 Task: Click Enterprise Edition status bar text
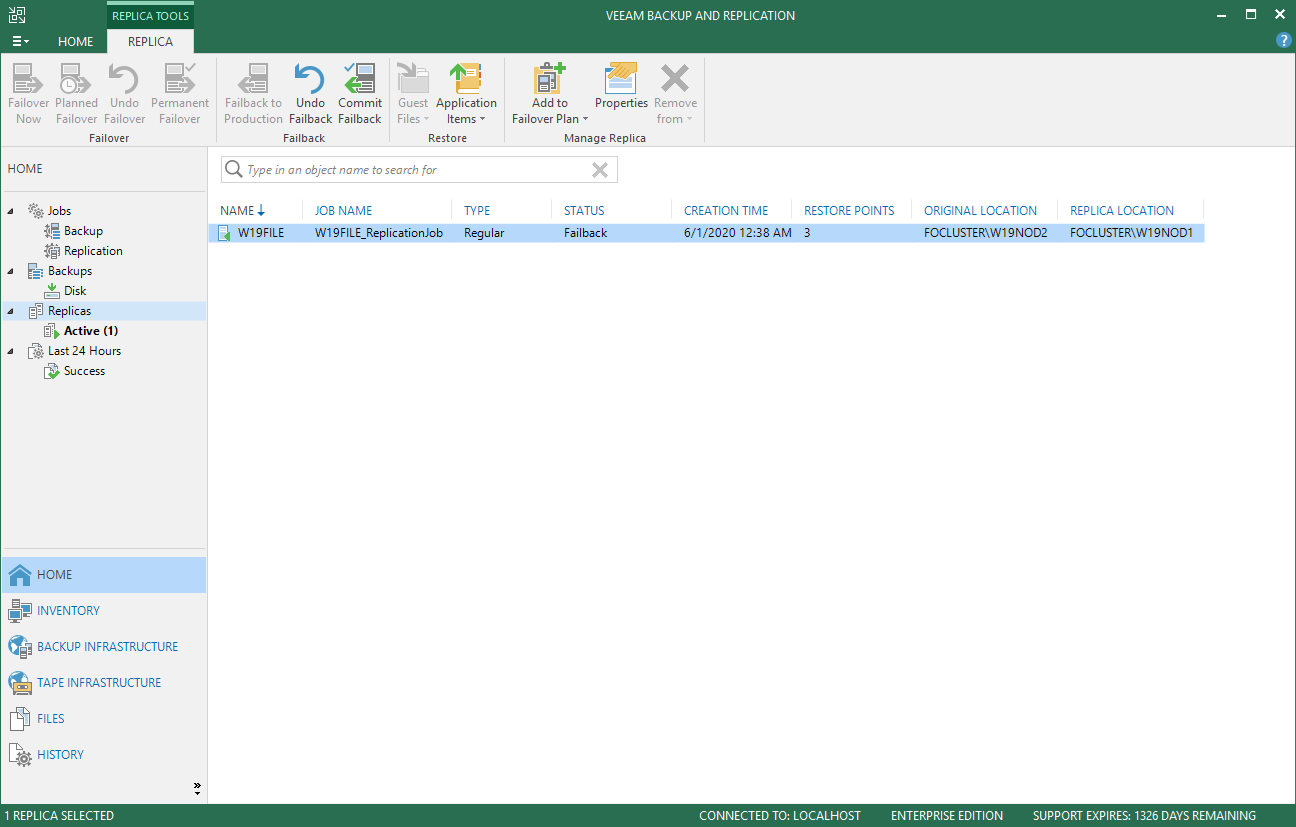point(946,816)
